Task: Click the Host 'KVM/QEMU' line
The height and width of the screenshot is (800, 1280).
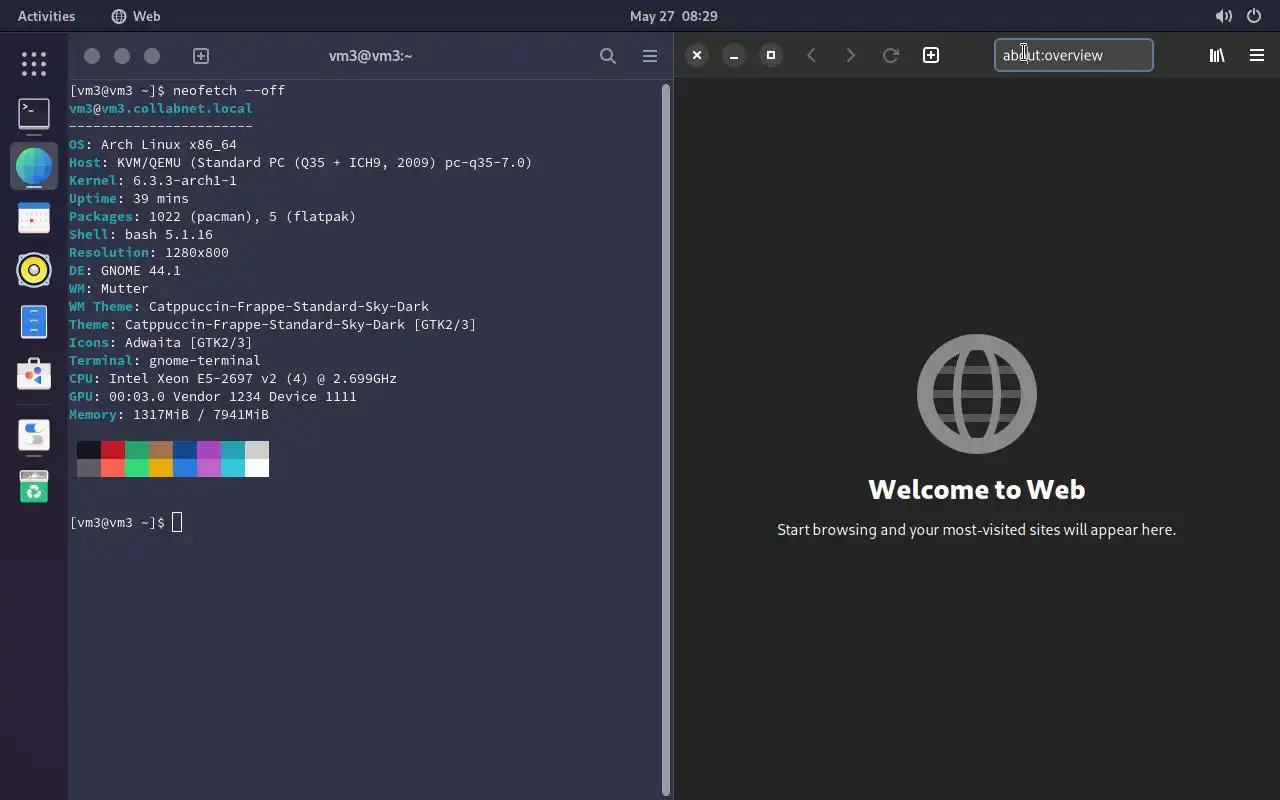Action: [x=301, y=162]
